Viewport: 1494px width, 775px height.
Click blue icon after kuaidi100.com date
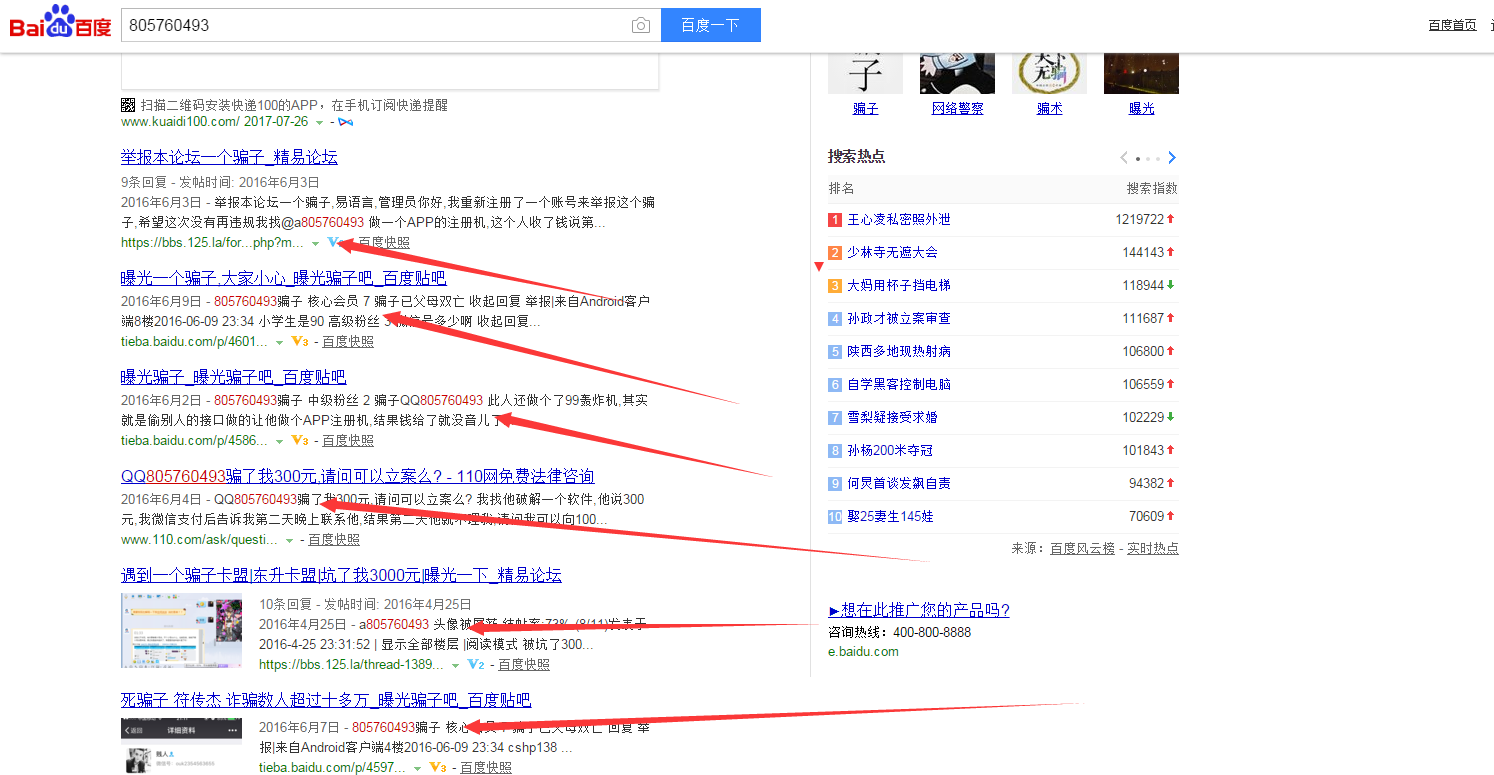tap(346, 122)
